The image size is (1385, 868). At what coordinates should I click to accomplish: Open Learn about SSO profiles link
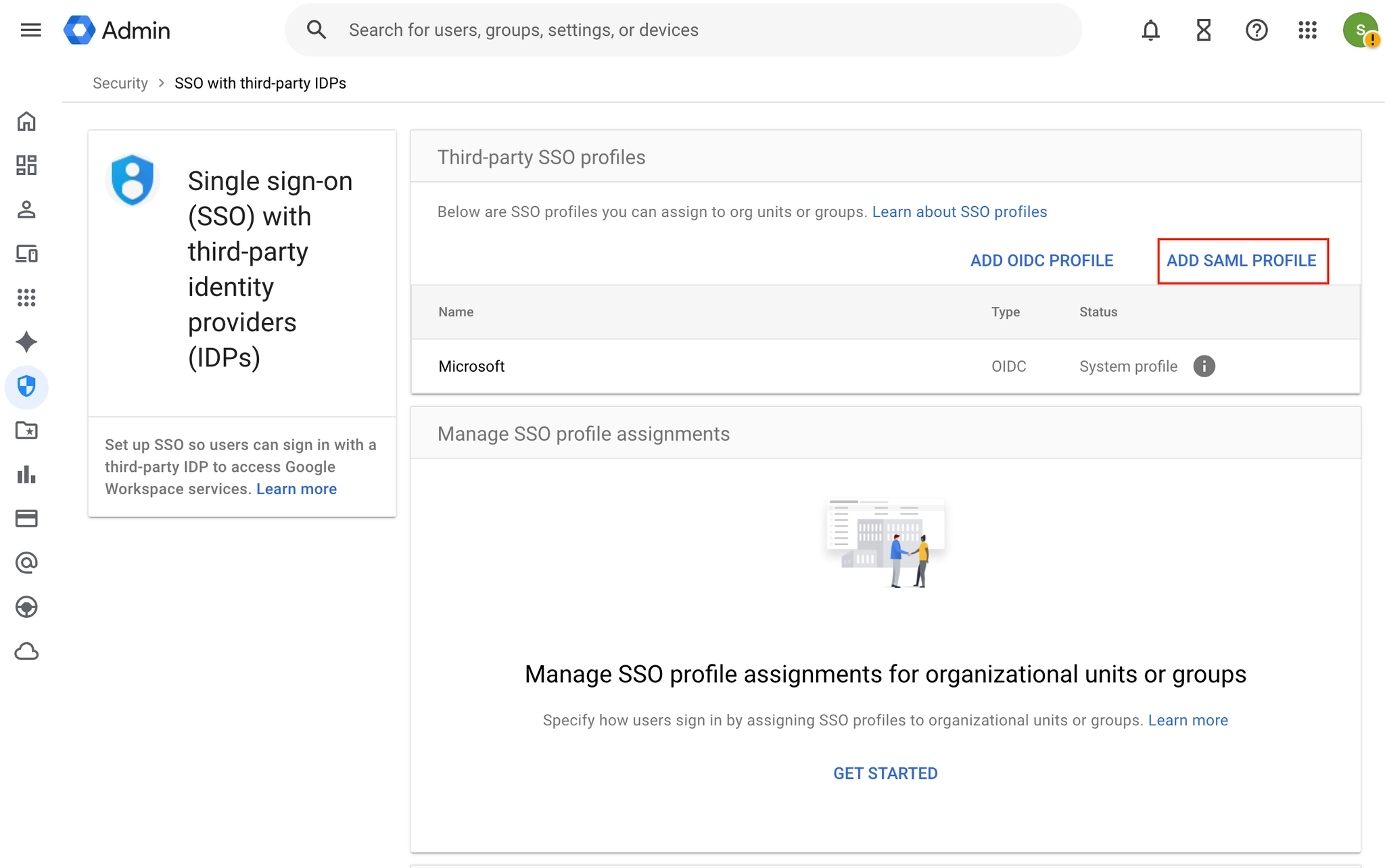[x=959, y=212]
